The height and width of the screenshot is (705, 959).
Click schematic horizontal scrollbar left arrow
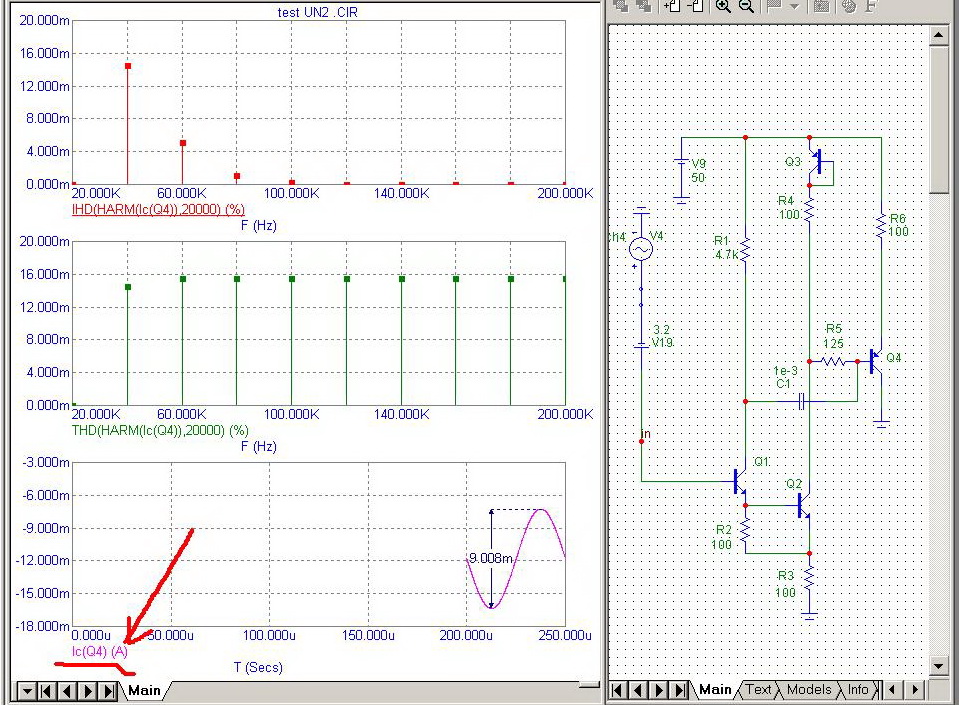point(892,690)
